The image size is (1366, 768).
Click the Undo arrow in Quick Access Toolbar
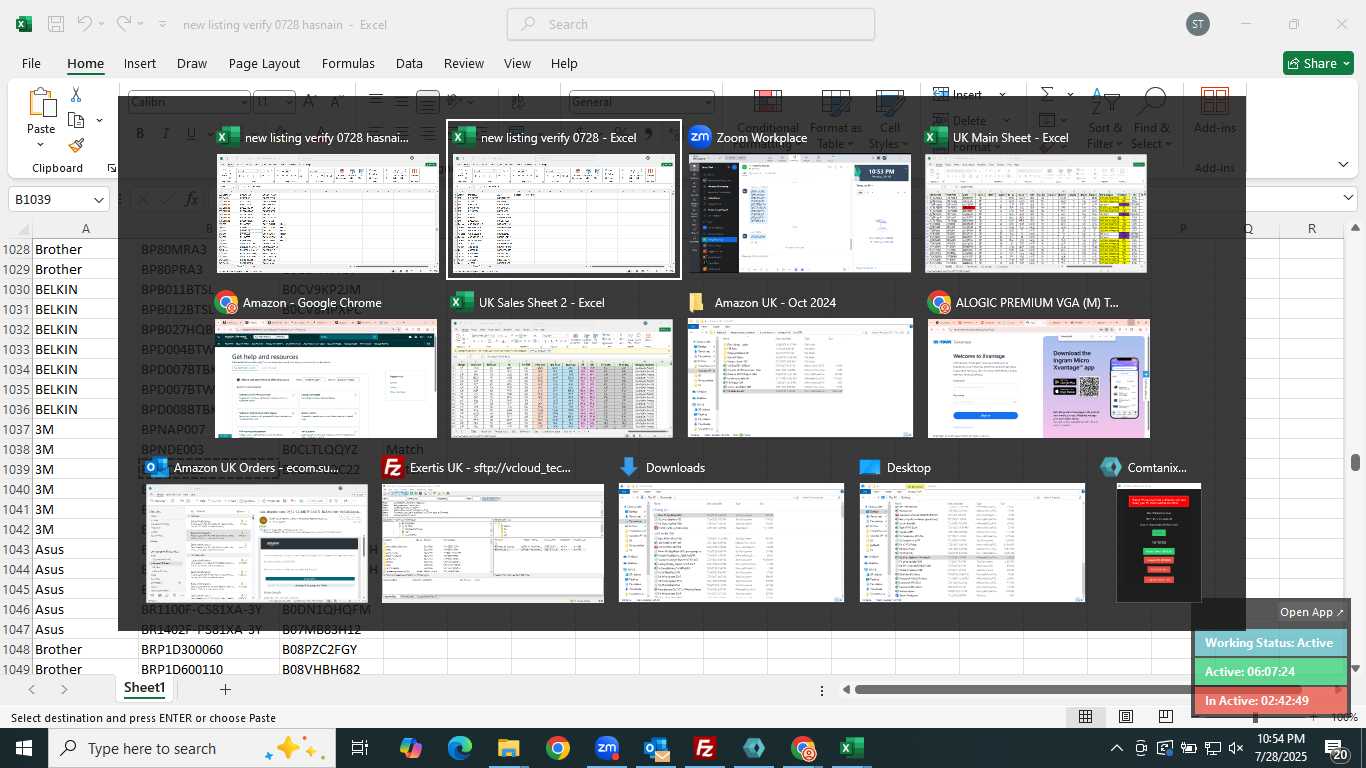[x=84, y=24]
